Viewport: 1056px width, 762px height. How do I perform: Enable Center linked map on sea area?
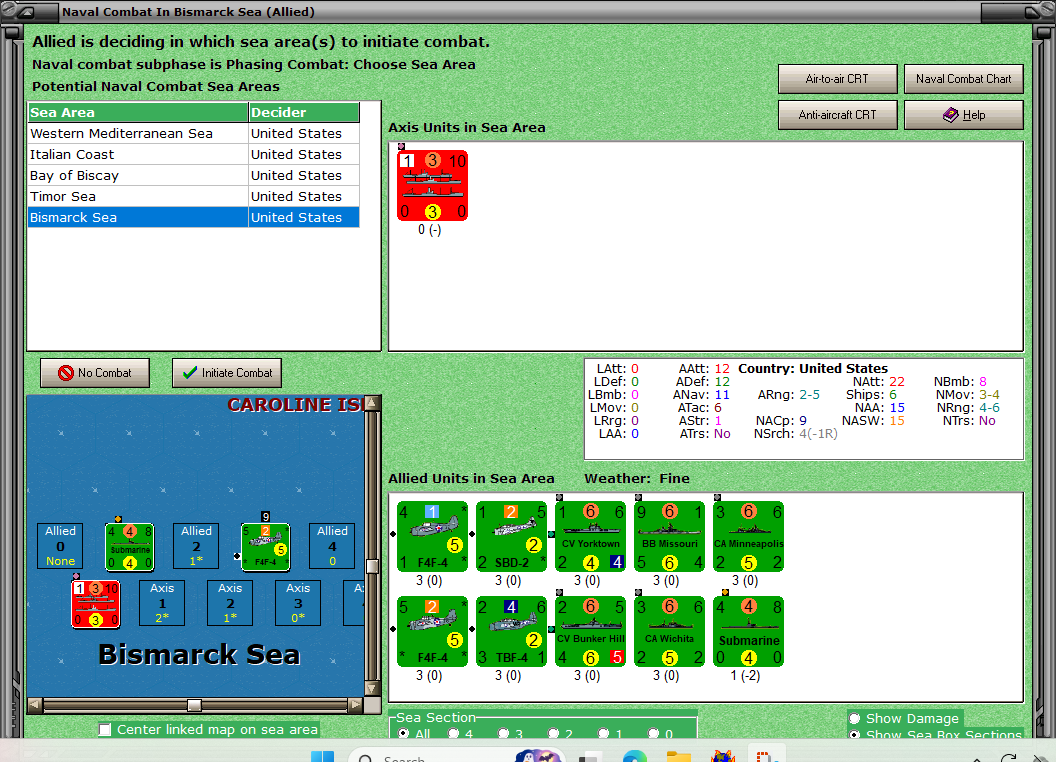pyautogui.click(x=105, y=729)
